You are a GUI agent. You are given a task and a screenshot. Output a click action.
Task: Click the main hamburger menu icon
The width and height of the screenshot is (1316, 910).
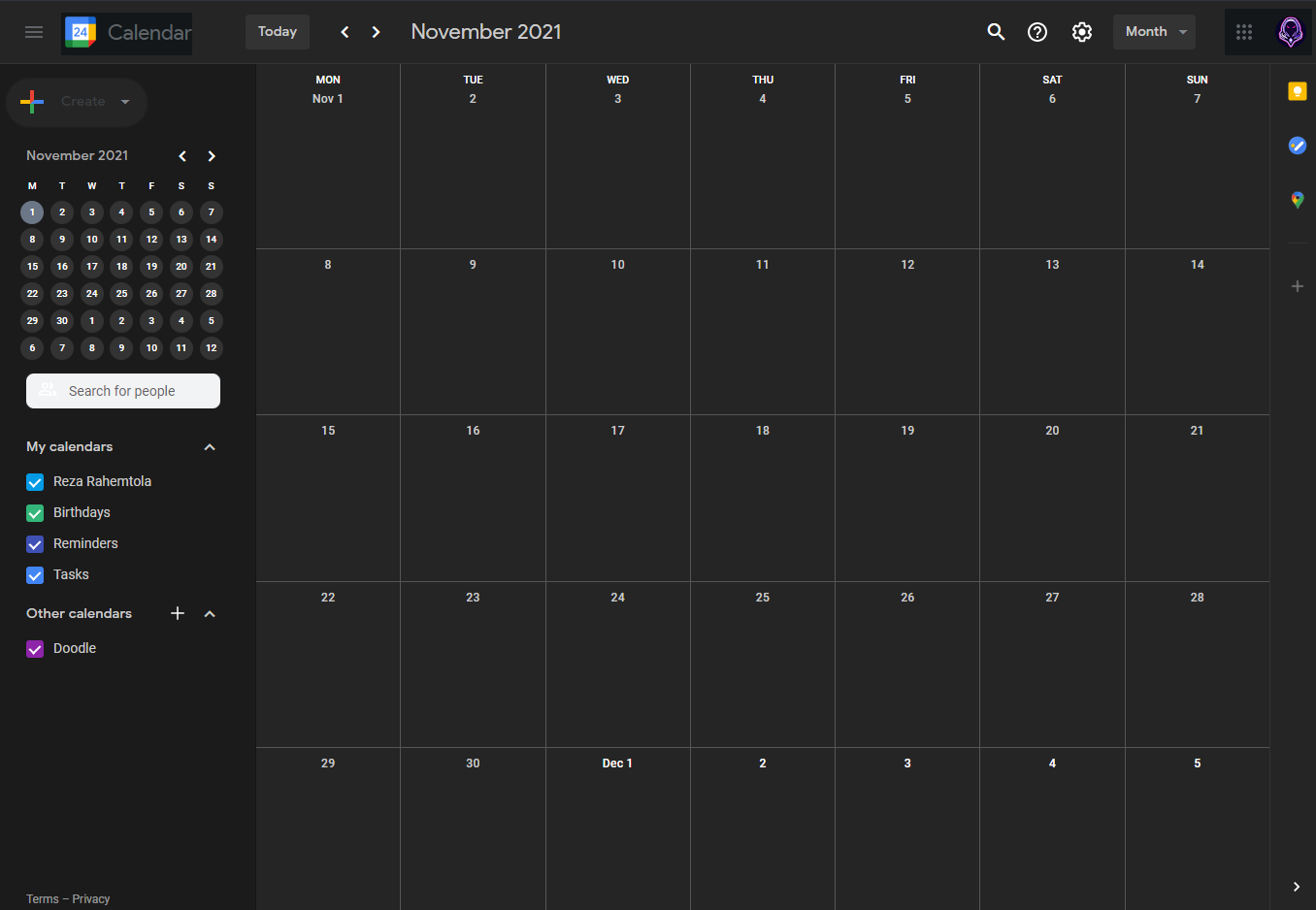pyautogui.click(x=34, y=31)
